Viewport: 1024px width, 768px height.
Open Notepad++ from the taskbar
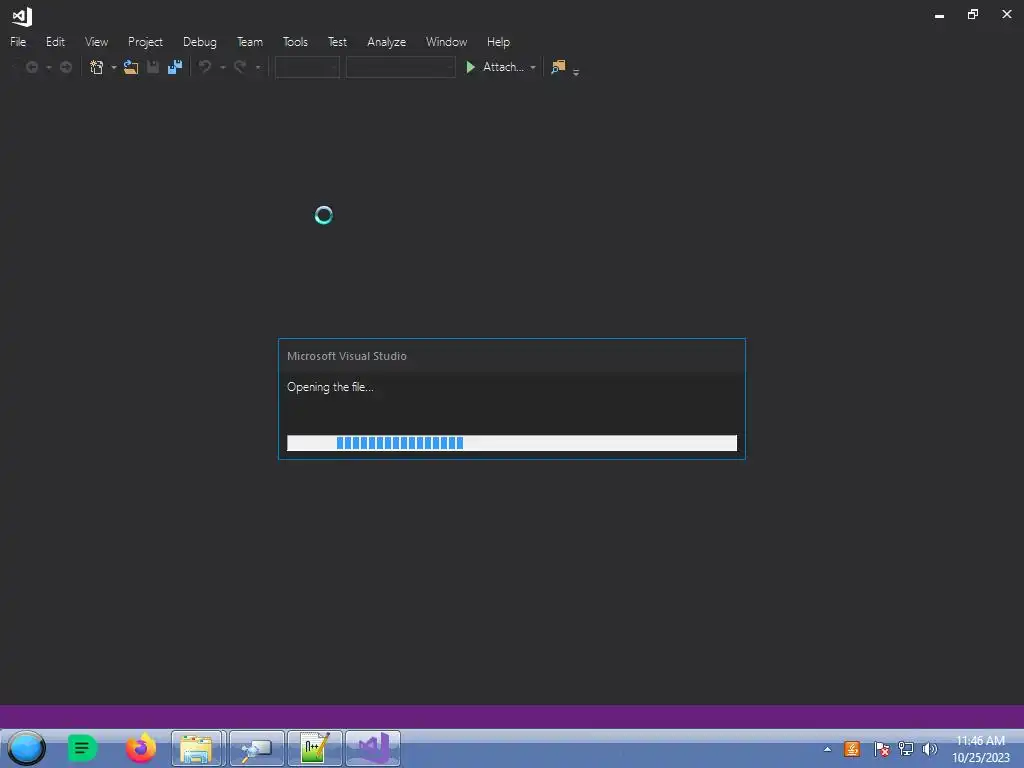315,748
